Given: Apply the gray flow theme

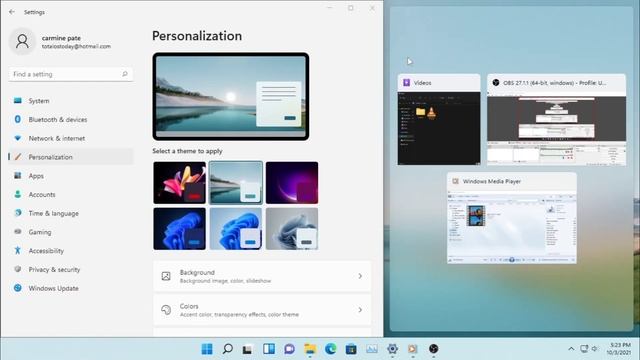Looking at the screenshot, I should [292, 229].
